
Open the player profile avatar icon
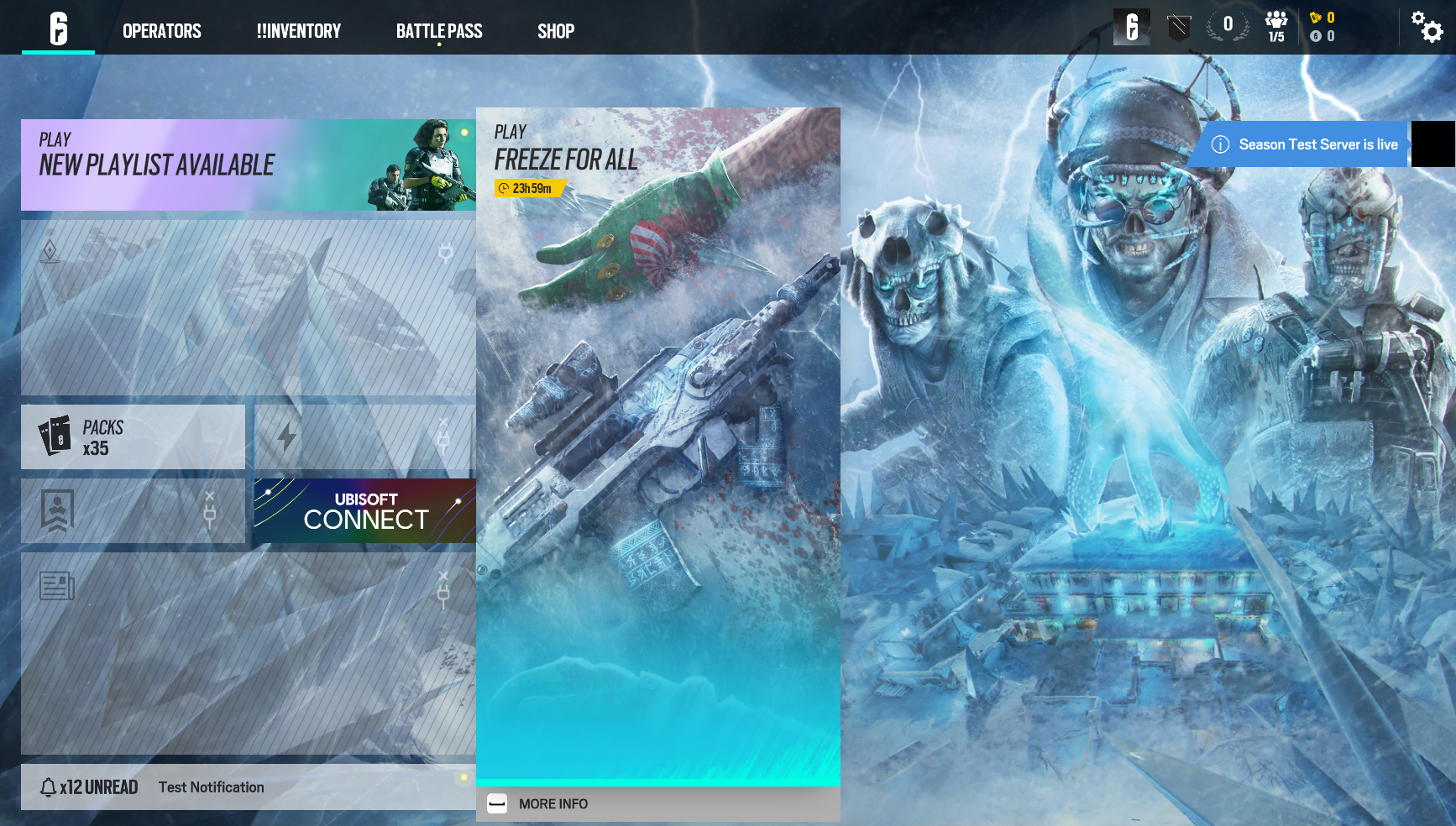coord(1132,27)
